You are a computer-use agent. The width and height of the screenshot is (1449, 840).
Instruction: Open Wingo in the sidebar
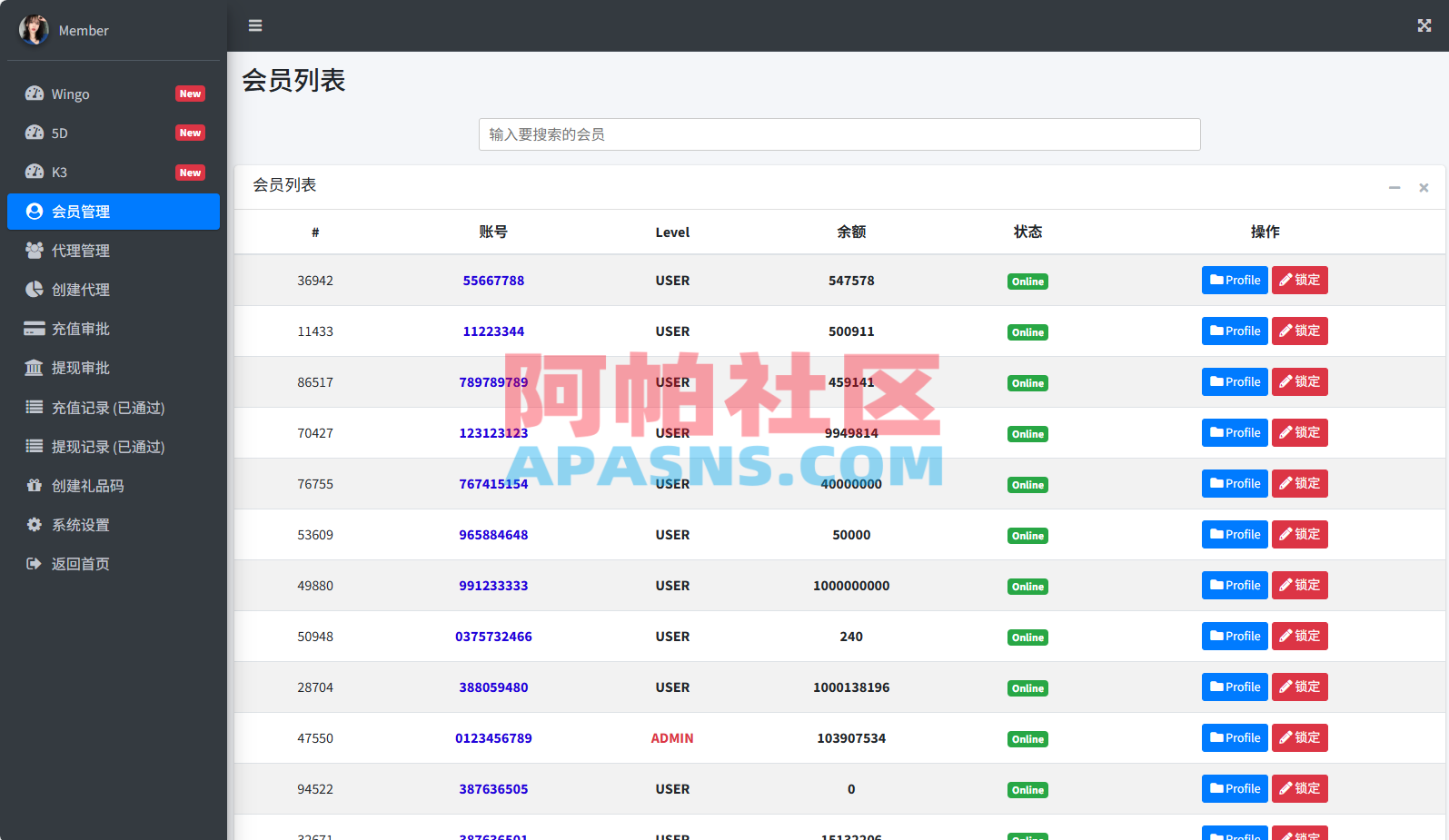pyautogui.click(x=114, y=94)
